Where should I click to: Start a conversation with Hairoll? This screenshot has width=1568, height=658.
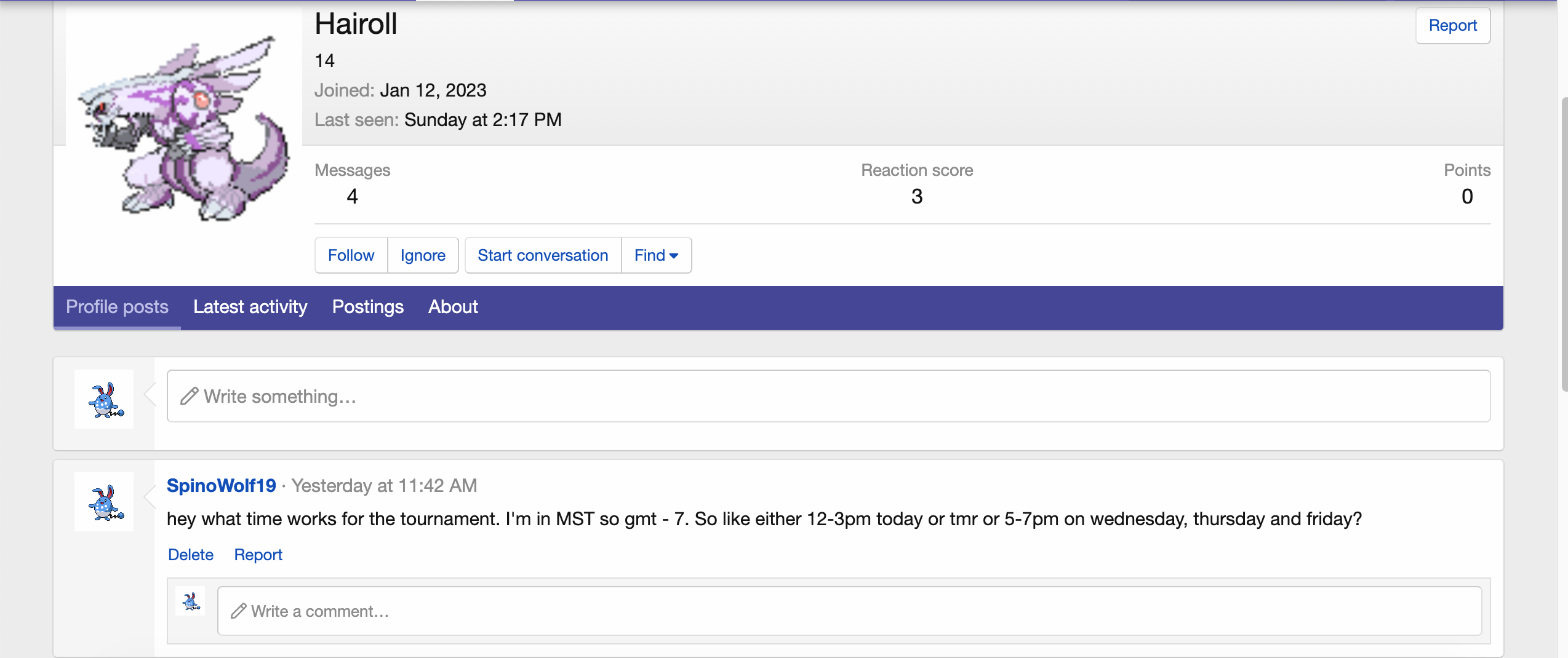click(x=543, y=255)
